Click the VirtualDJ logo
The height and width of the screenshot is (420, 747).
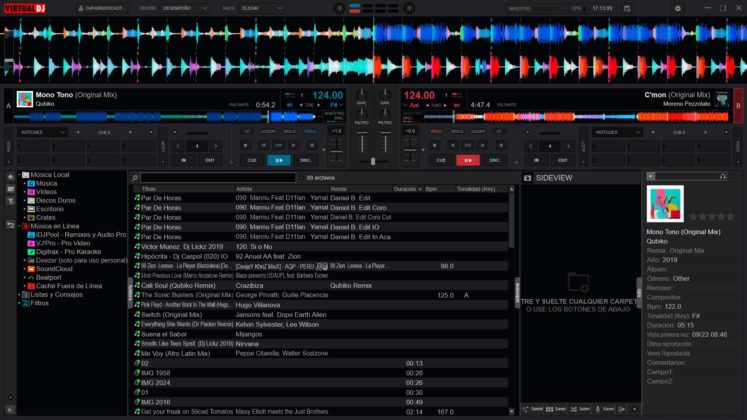click(x=25, y=8)
